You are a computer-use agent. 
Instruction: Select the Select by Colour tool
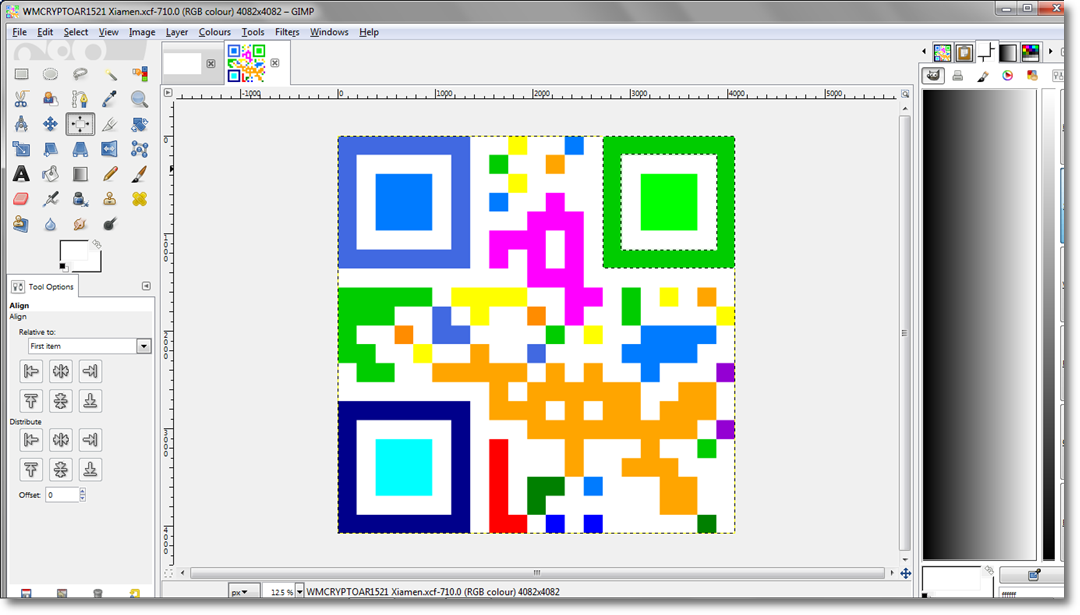tap(140, 74)
